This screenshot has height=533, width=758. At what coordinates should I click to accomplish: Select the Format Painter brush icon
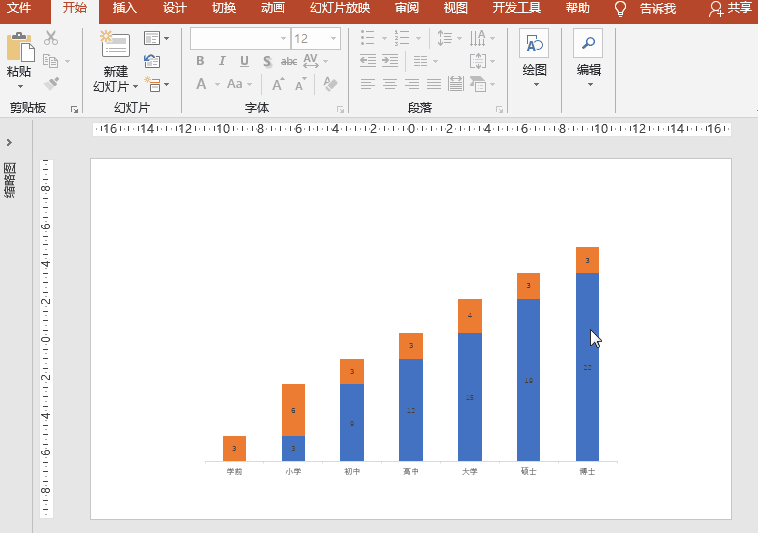tap(51, 84)
